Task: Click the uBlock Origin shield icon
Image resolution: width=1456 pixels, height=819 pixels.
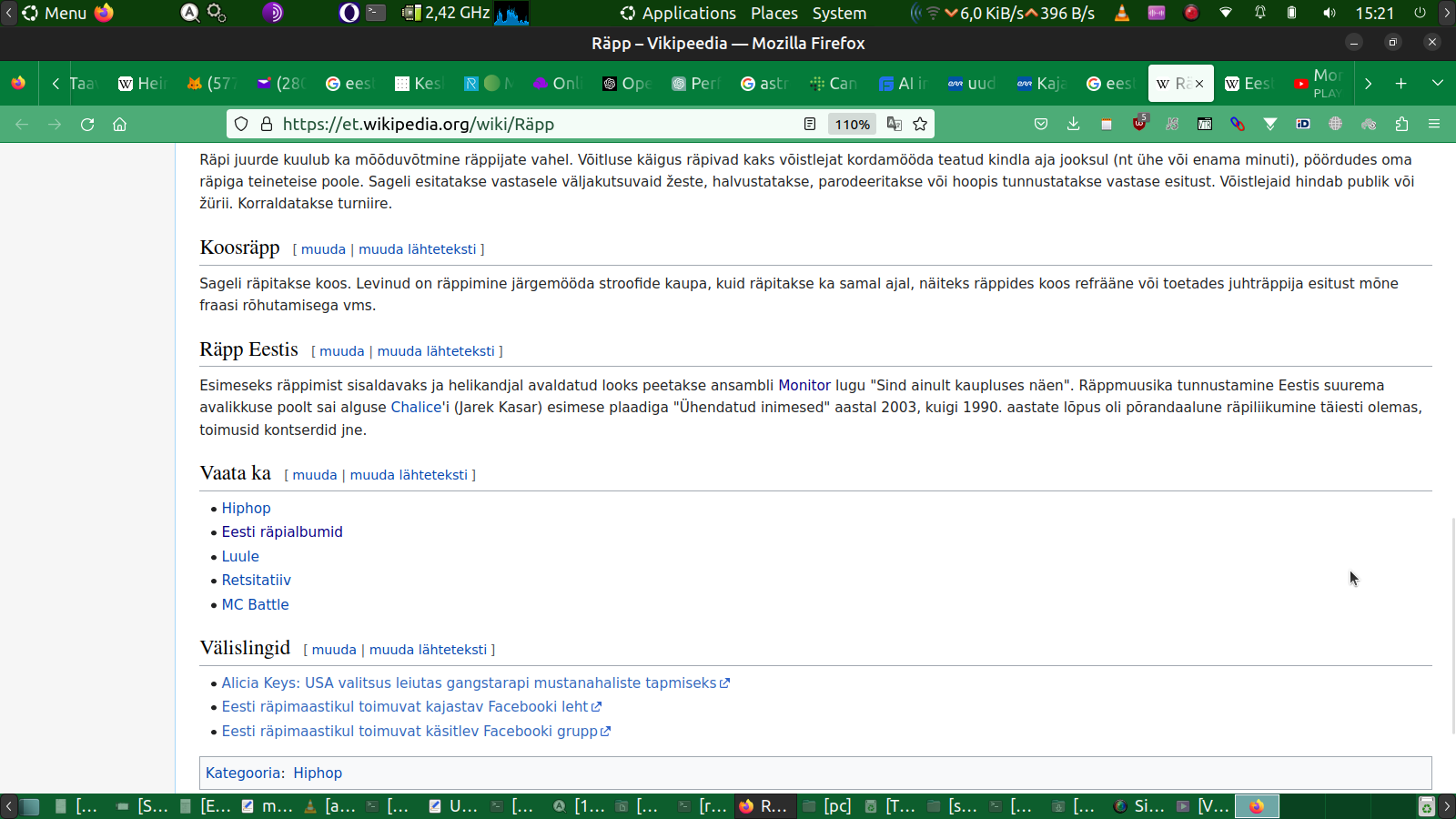Action: 1139,124
